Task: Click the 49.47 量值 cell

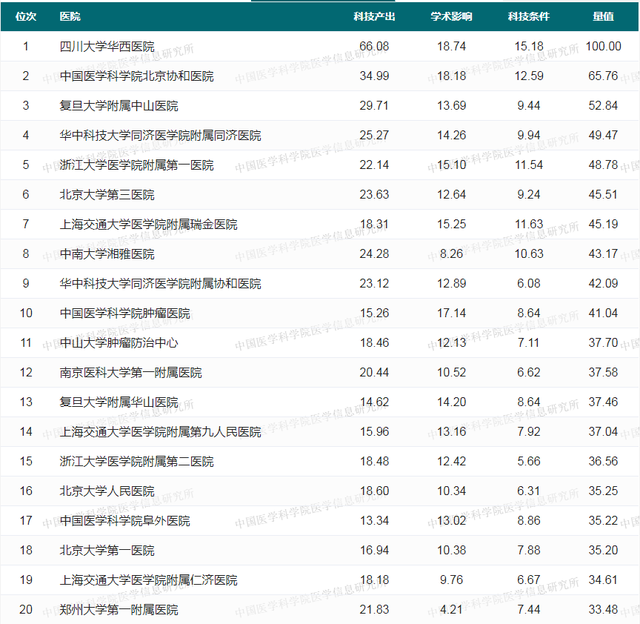Action: pos(603,135)
